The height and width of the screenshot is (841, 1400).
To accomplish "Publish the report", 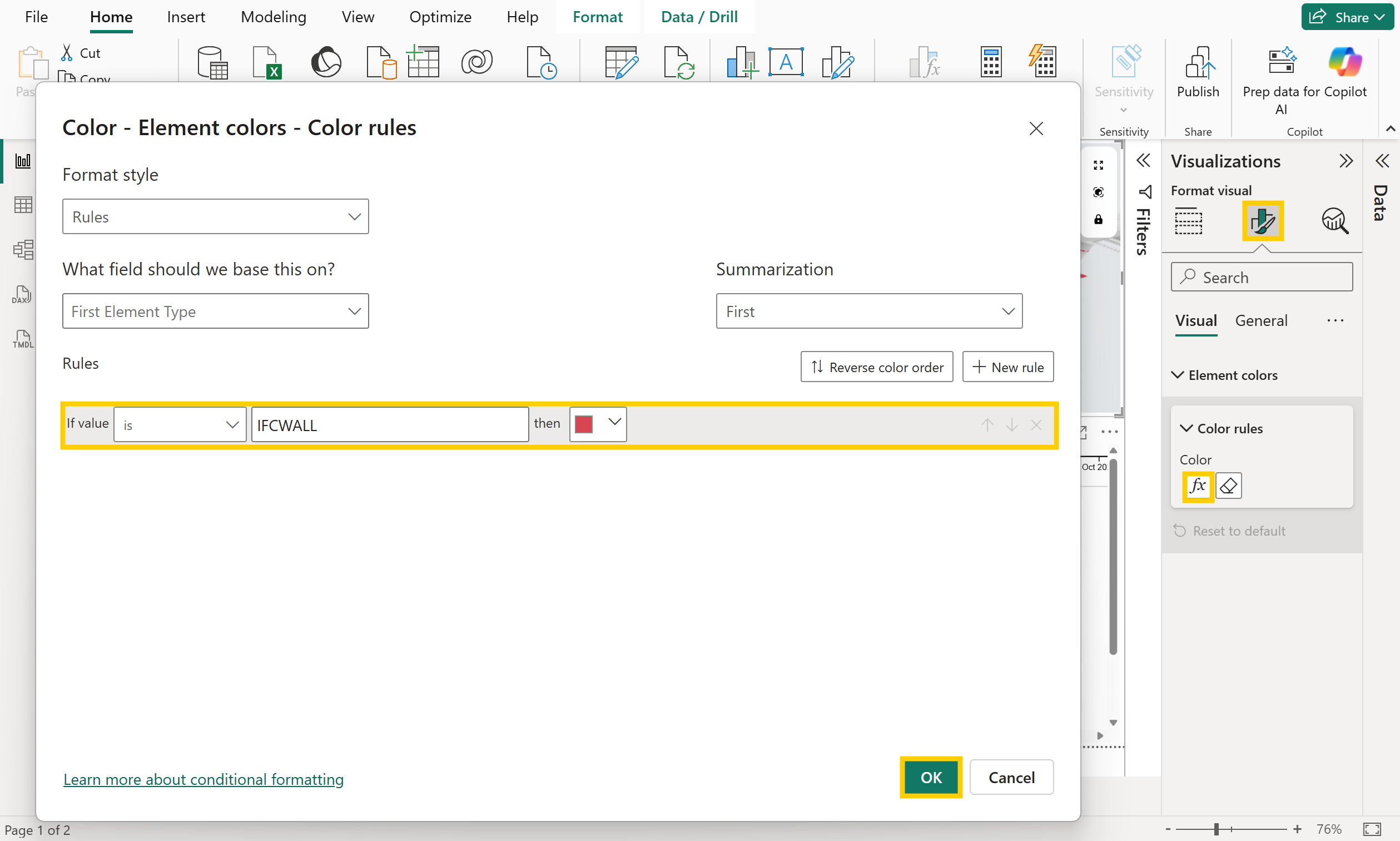I will coord(1197,72).
